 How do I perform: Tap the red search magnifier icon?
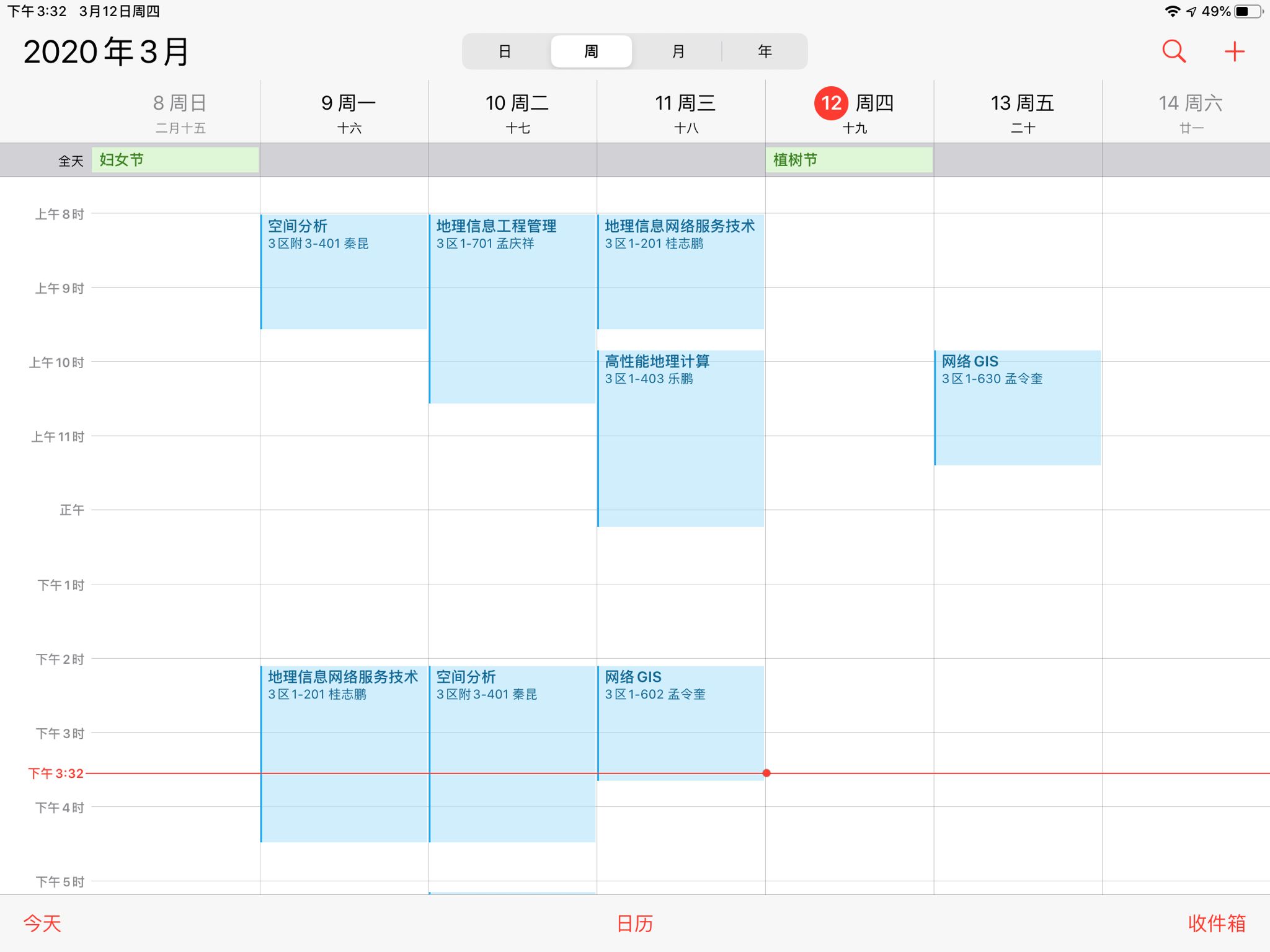click(1173, 51)
